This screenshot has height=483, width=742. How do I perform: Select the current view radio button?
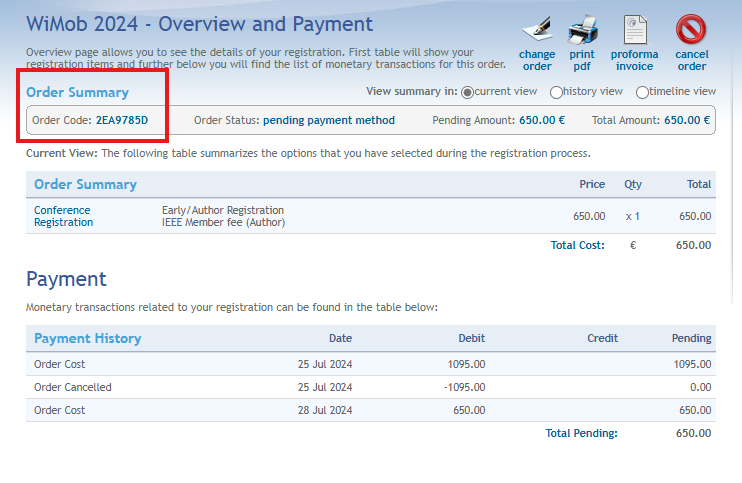click(467, 92)
